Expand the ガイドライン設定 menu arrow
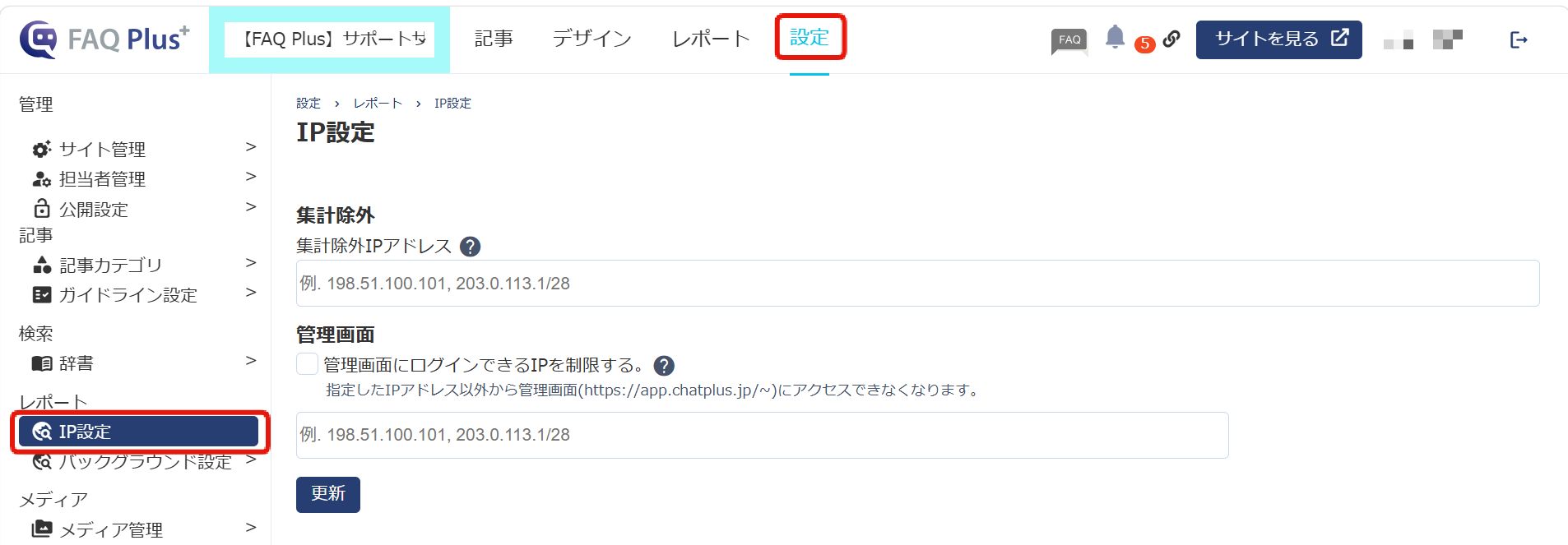The width and height of the screenshot is (1568, 545). (x=251, y=293)
